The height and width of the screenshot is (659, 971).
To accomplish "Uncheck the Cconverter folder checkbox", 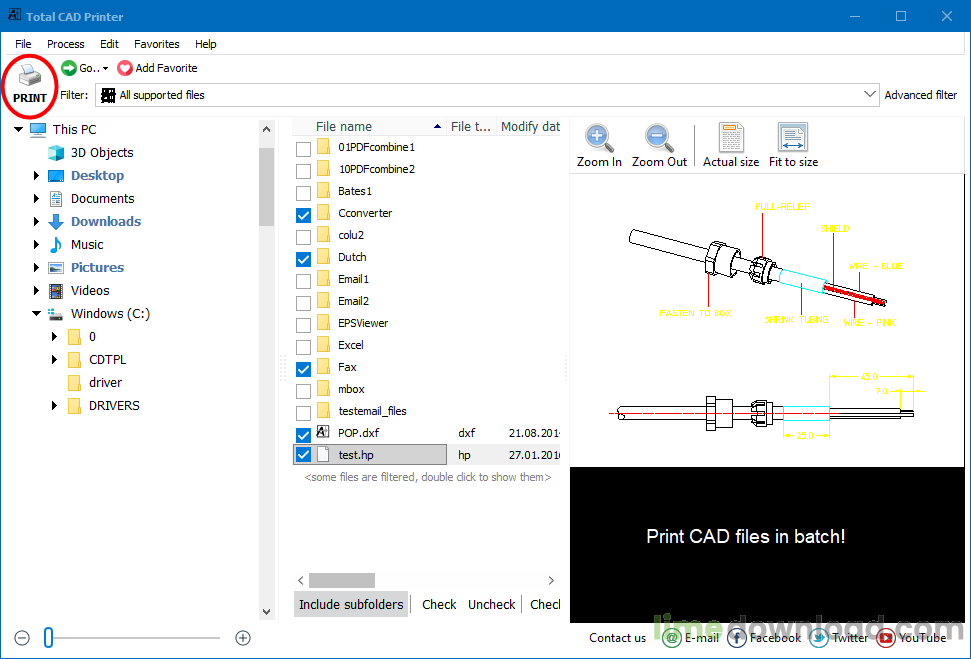I will 303,214.
